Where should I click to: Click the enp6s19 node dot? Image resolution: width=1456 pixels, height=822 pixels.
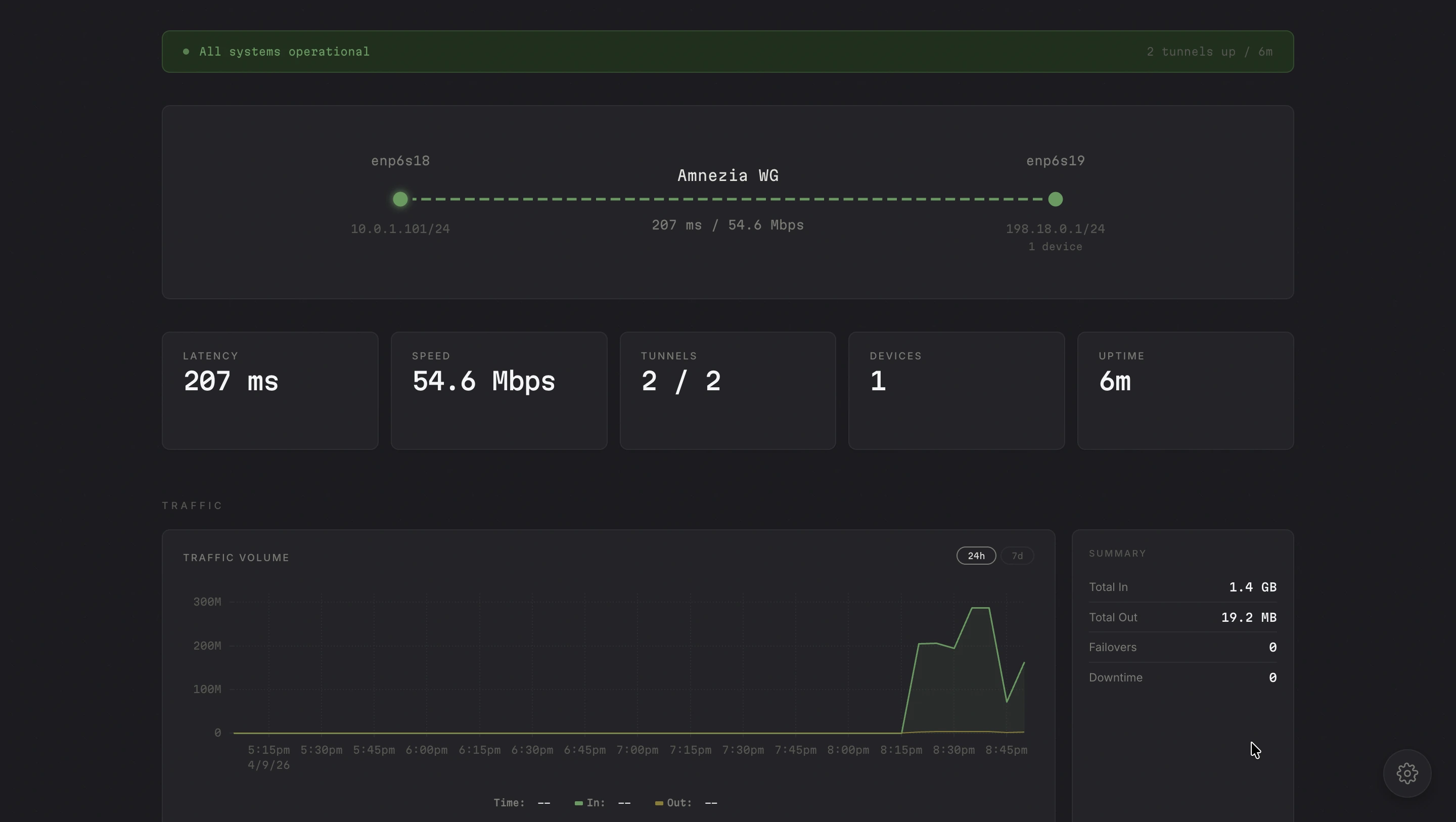click(x=1055, y=199)
